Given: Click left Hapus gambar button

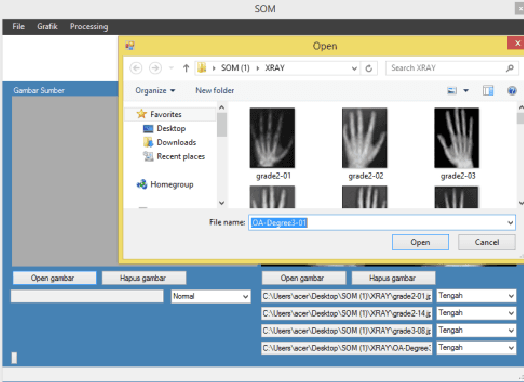Looking at the screenshot, I should [144, 278].
